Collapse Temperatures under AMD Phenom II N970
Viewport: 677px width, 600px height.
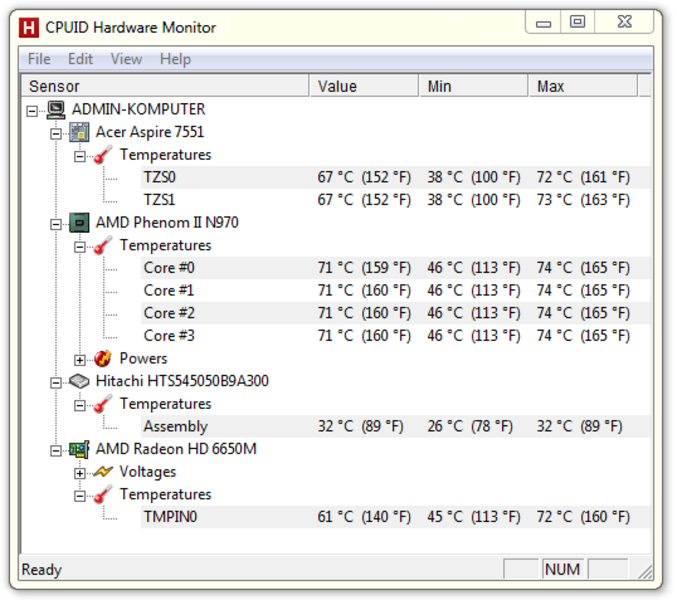pos(80,247)
